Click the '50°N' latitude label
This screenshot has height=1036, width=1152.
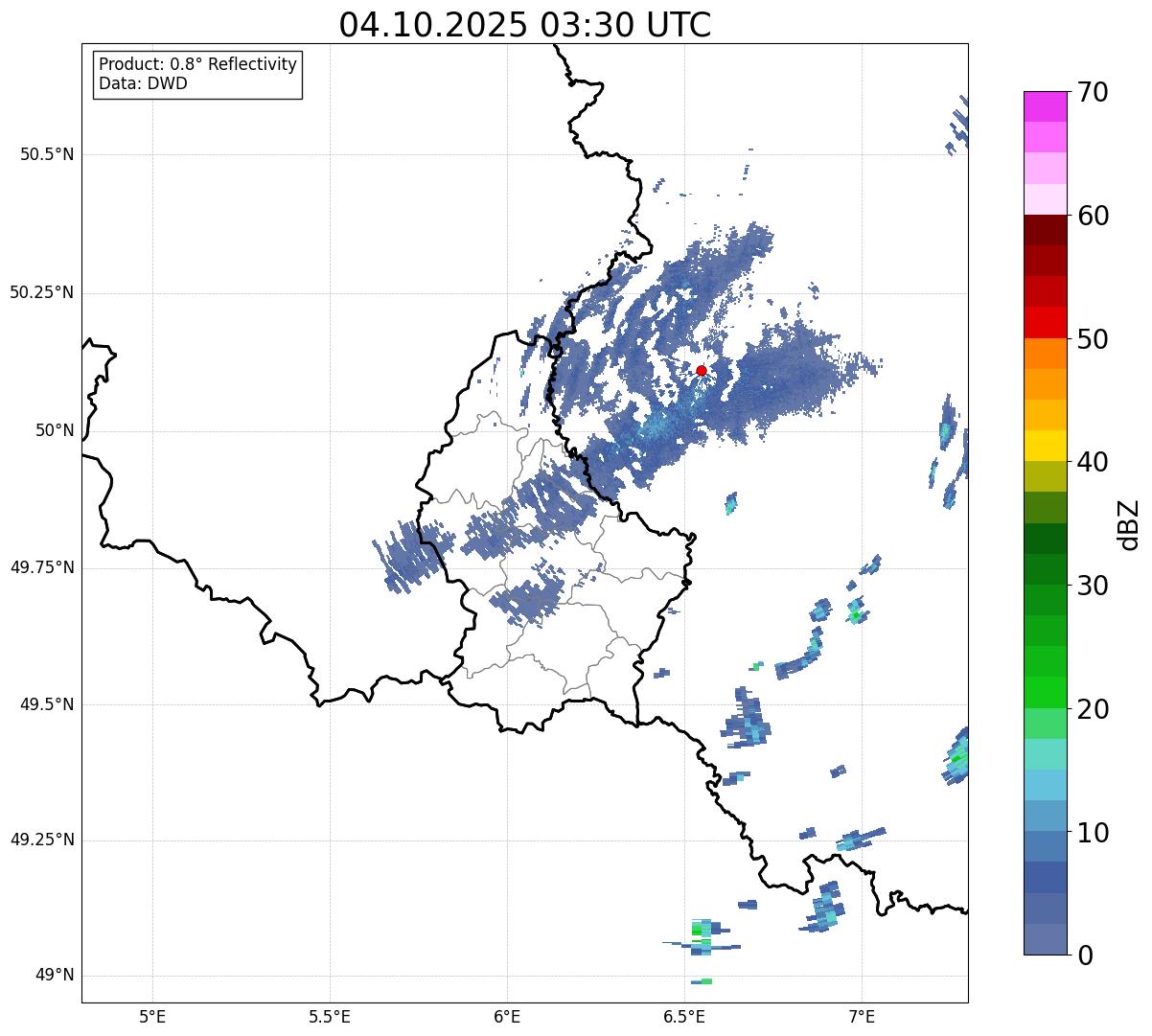pyautogui.click(x=55, y=430)
